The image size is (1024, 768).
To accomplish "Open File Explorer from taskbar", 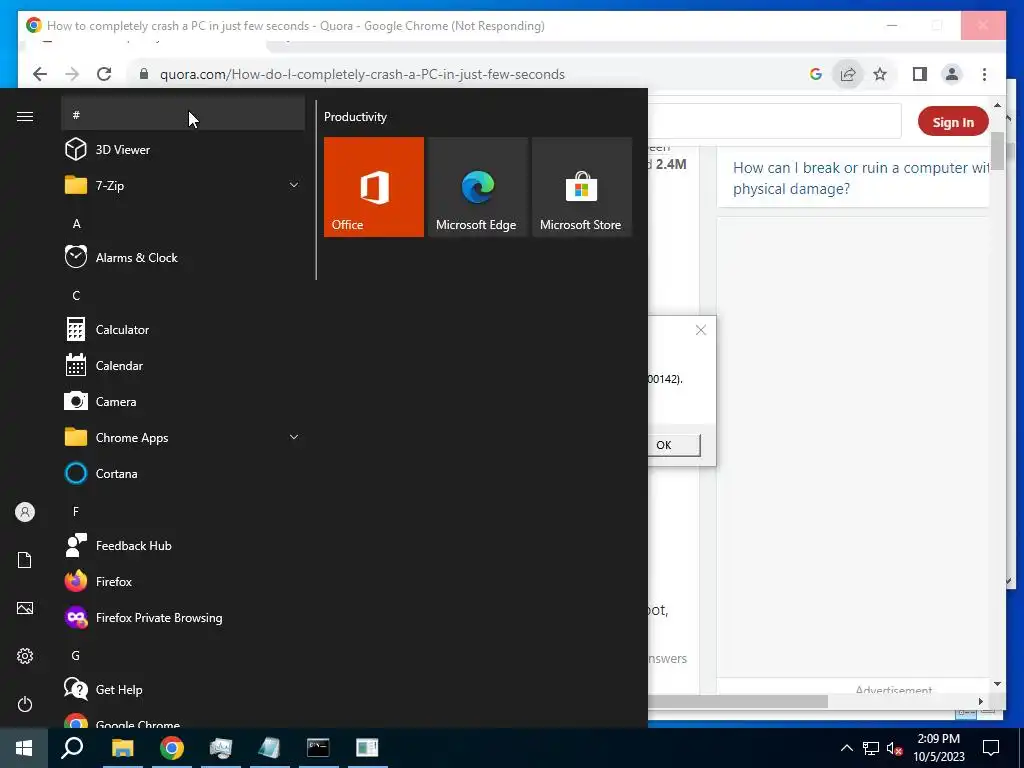I will [122, 748].
